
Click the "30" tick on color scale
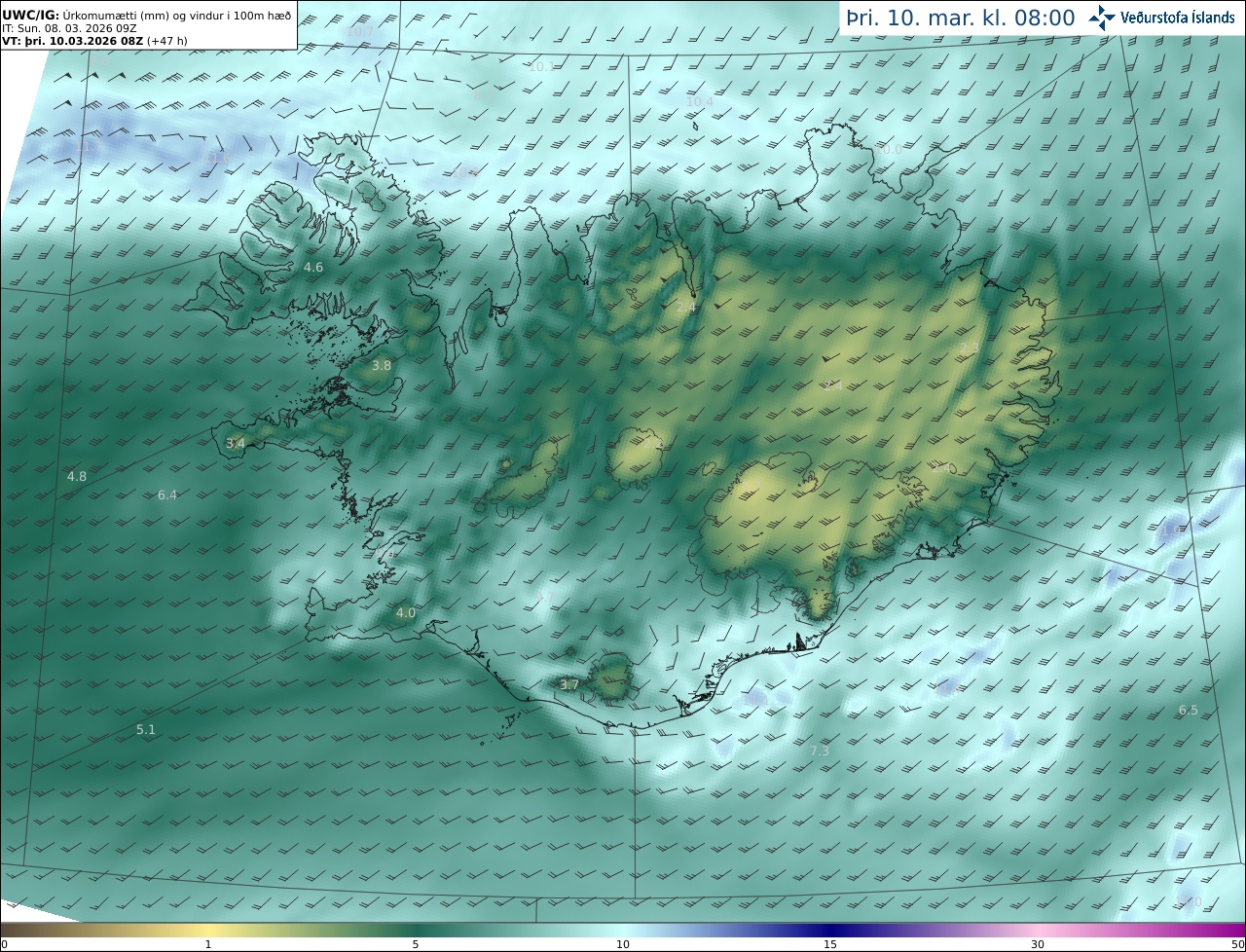tap(1038, 944)
